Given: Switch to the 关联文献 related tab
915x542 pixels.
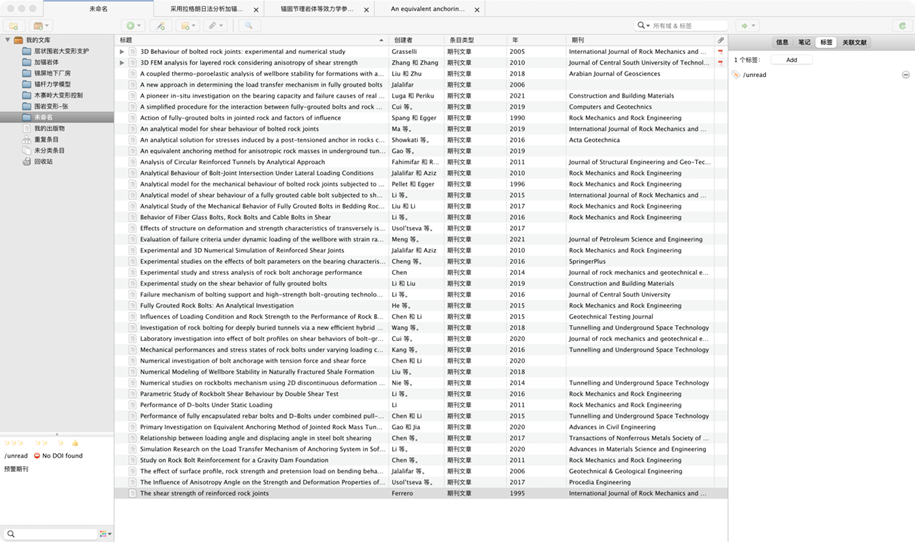Looking at the screenshot, I should point(854,42).
